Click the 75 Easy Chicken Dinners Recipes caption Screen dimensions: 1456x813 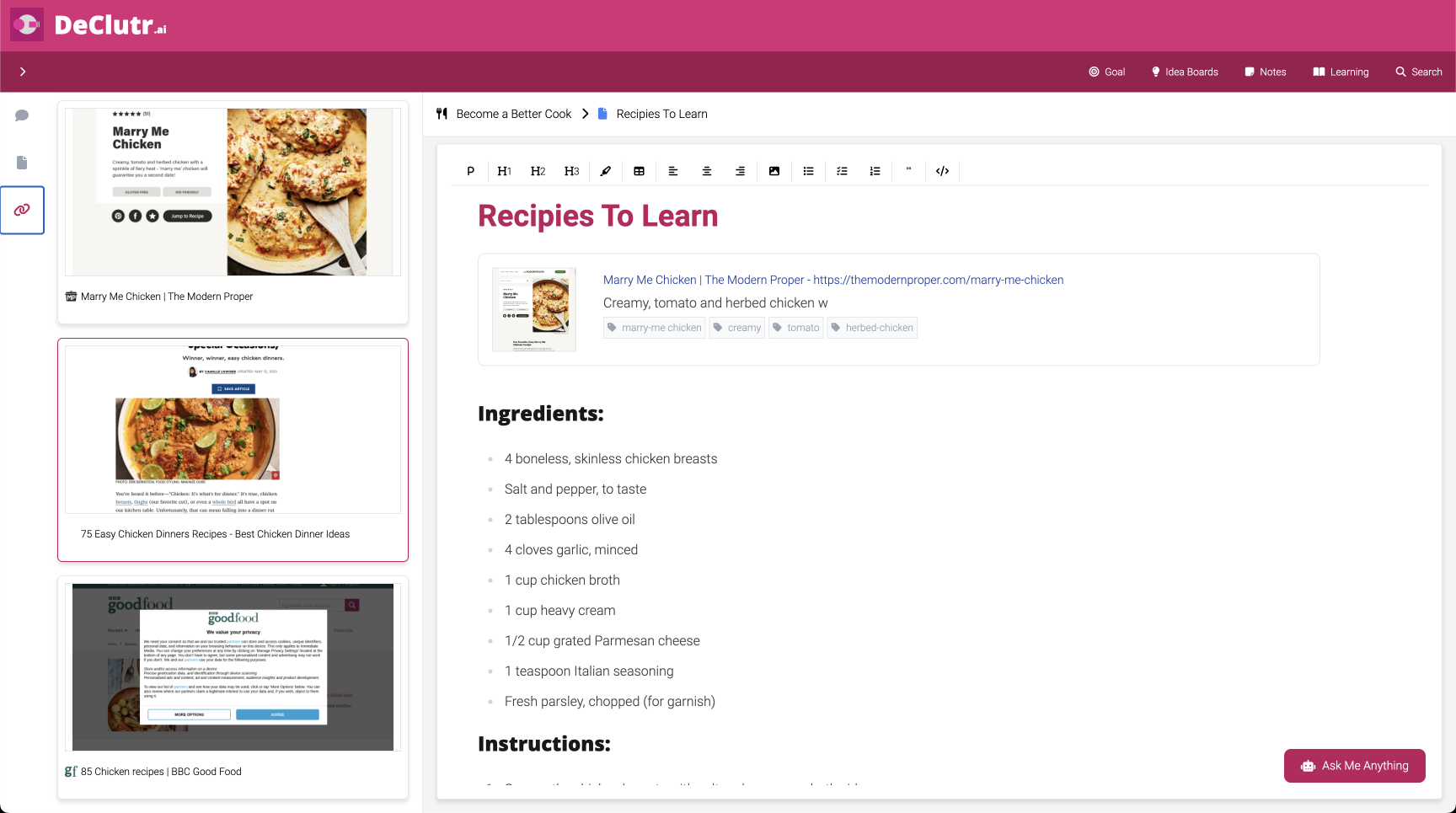[x=215, y=534]
